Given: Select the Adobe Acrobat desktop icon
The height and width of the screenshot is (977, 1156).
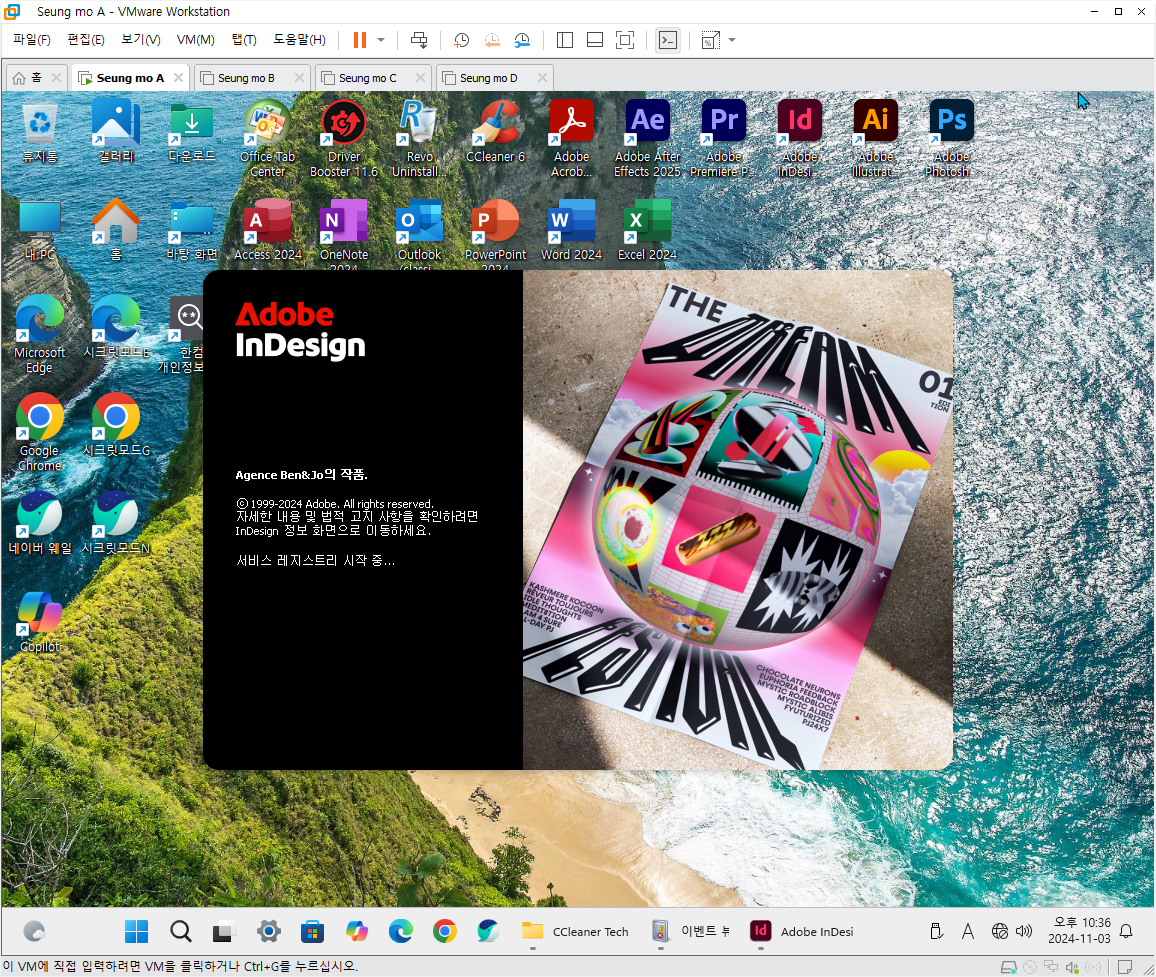Looking at the screenshot, I should click(x=571, y=140).
